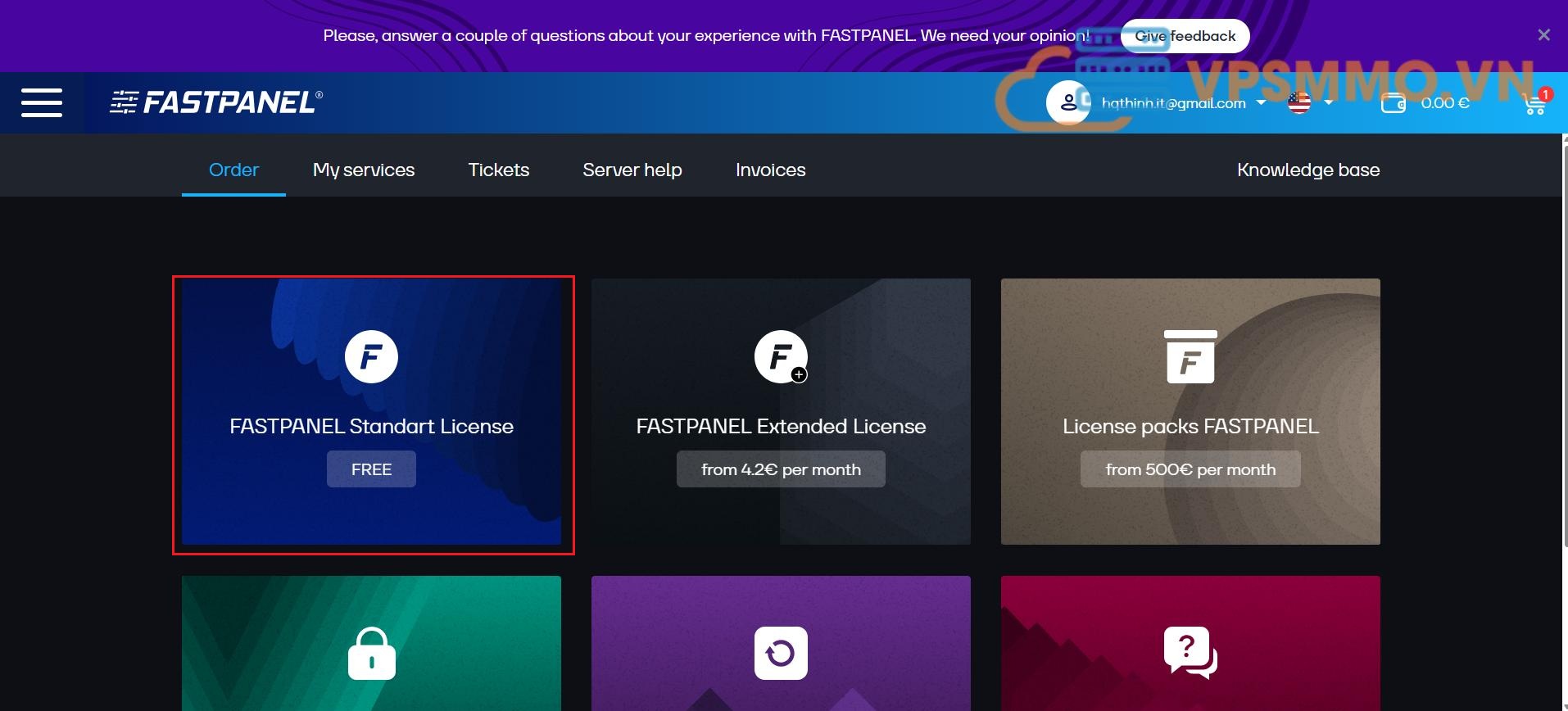1568x711 pixels.
Task: Click the wallet balance icon
Action: 1393,103
